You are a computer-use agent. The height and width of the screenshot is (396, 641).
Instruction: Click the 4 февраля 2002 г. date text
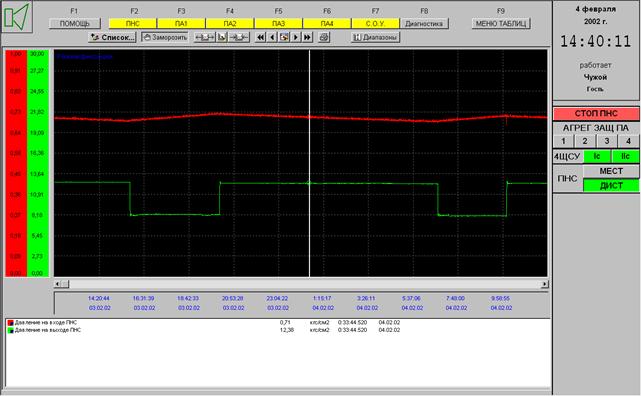click(595, 15)
